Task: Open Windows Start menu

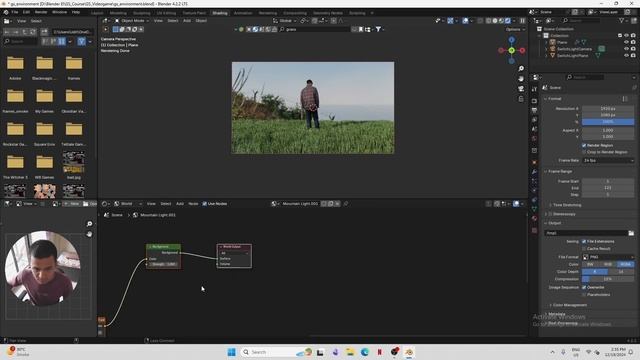Action: click(231, 352)
